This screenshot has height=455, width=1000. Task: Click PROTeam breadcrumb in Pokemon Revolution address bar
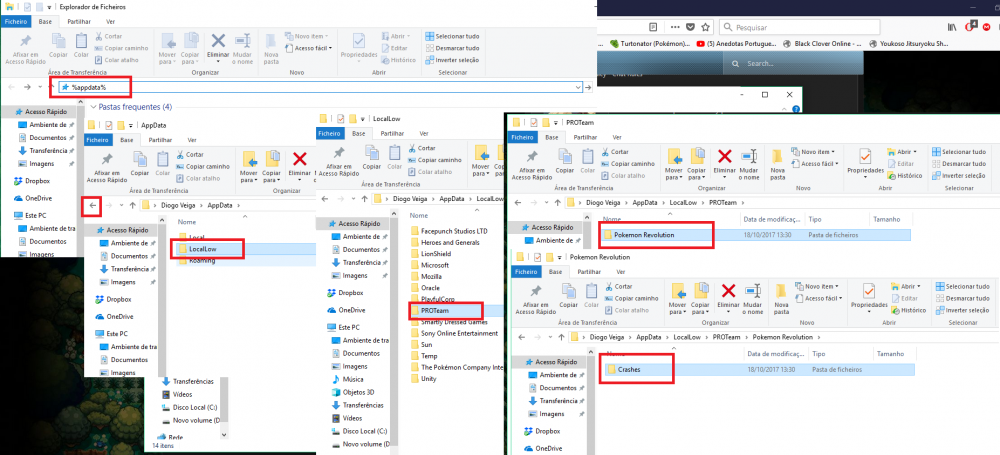[725, 336]
